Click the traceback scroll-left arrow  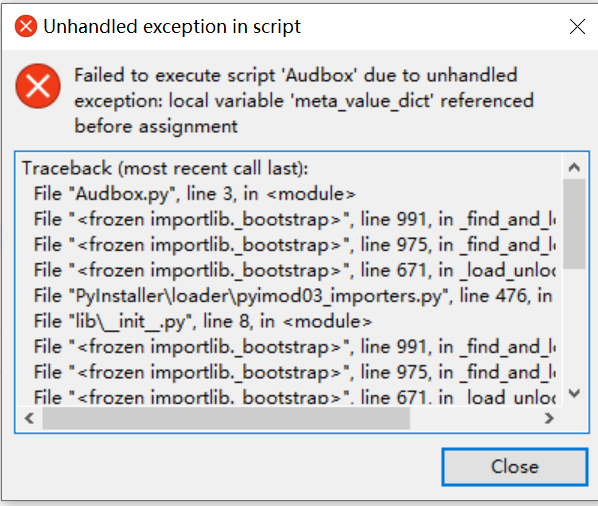click(x=29, y=418)
